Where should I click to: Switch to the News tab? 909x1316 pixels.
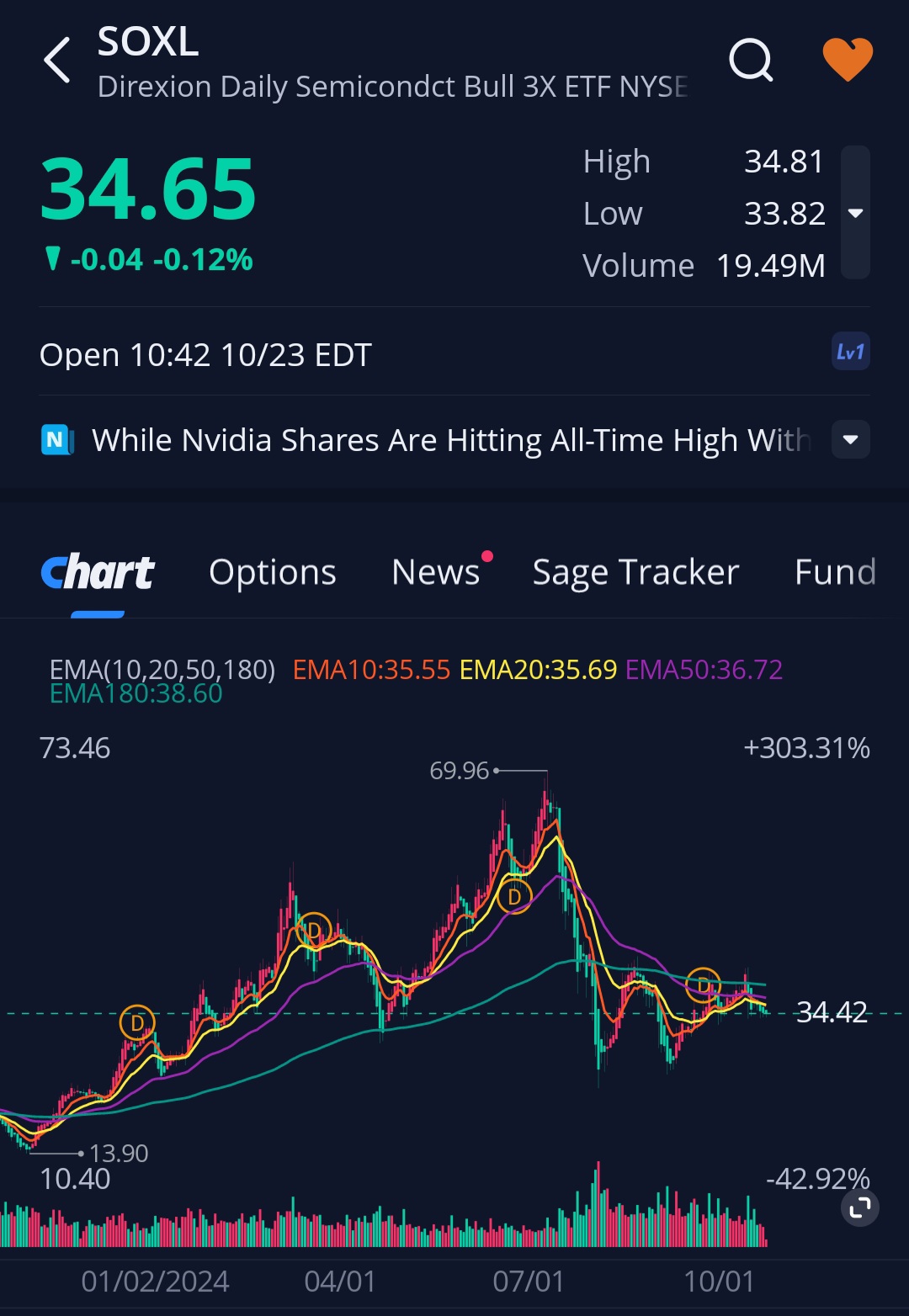pyautogui.click(x=436, y=573)
